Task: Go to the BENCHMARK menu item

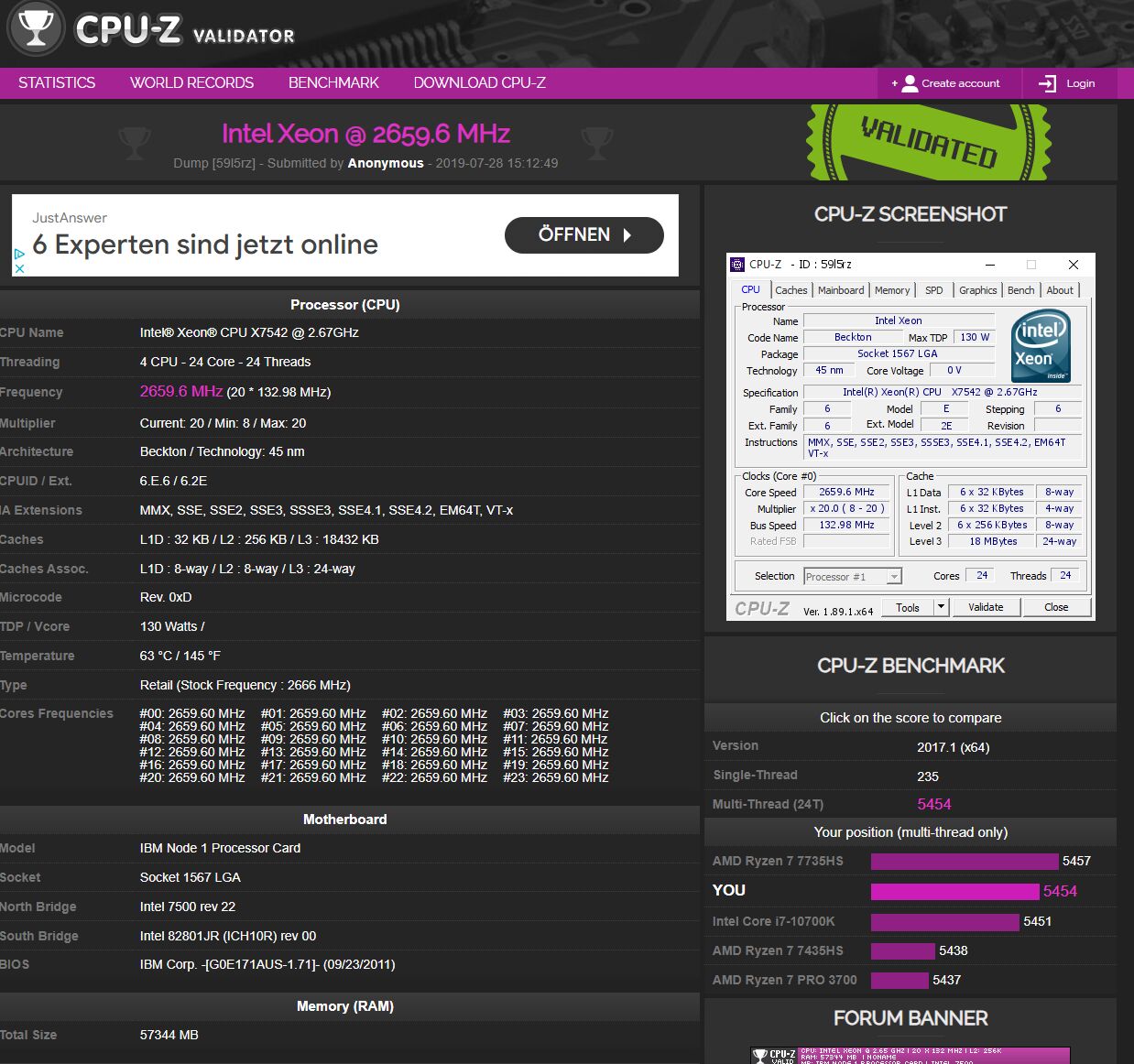Action: tap(333, 82)
